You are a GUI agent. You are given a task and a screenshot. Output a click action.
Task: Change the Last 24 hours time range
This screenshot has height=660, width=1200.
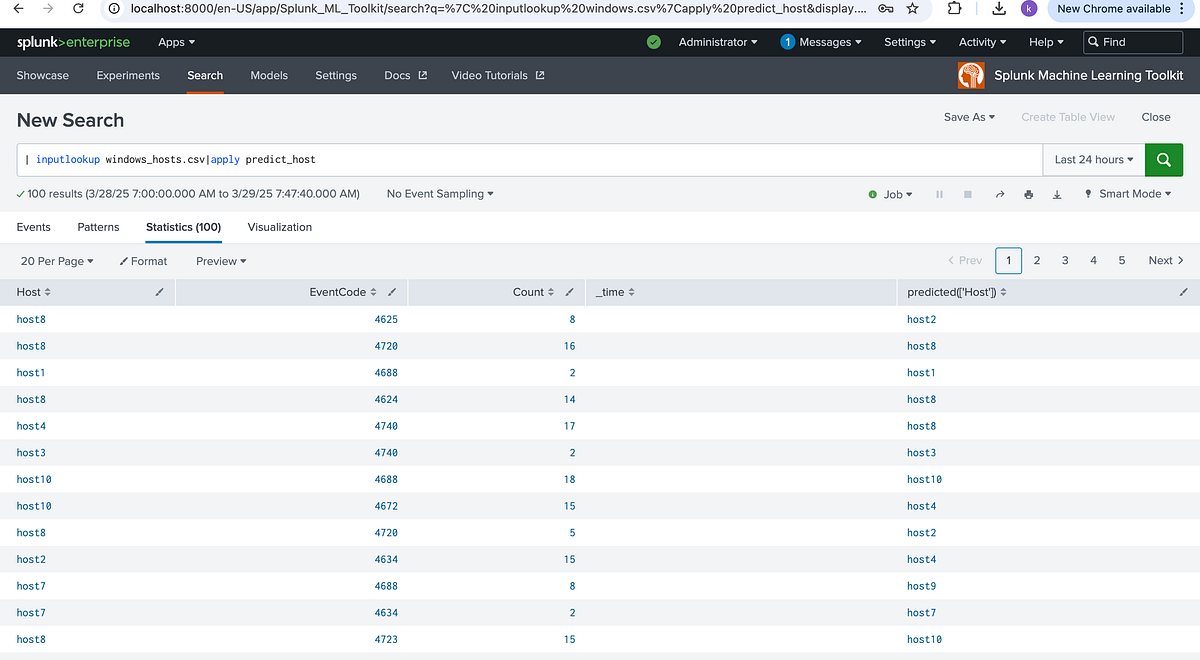coord(1092,159)
